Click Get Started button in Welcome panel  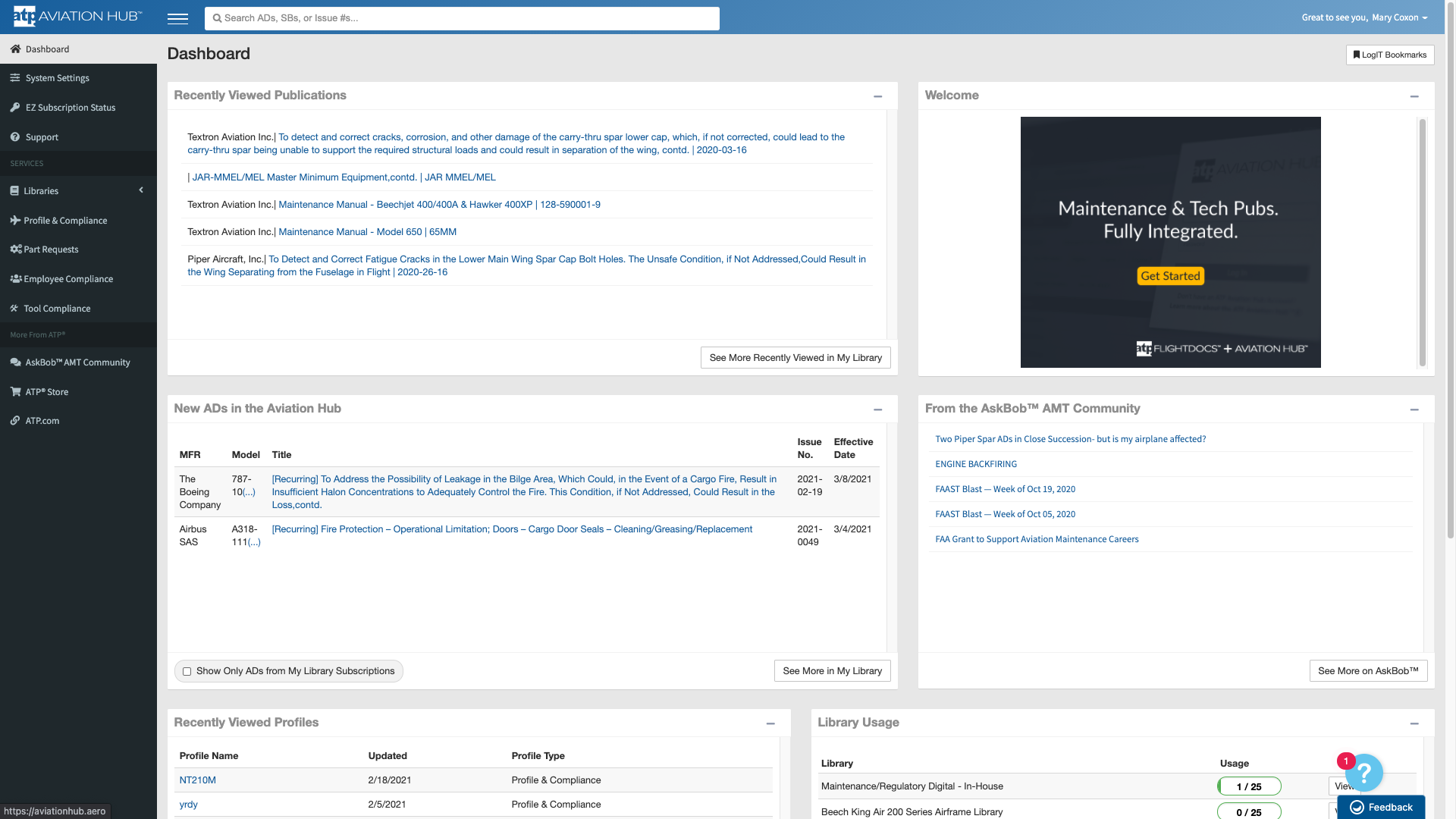[1170, 275]
